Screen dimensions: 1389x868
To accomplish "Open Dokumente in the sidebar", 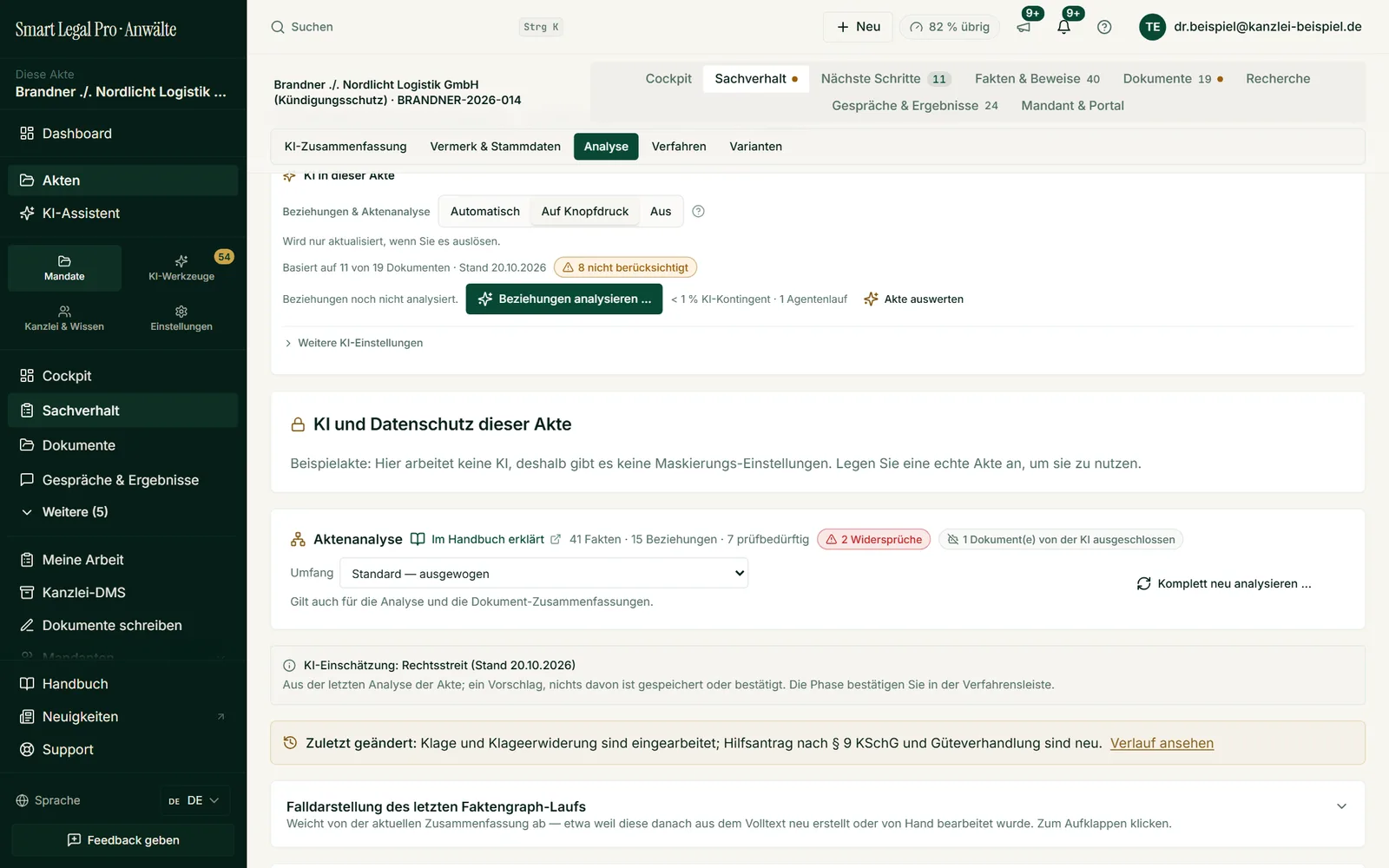I will click(122, 445).
